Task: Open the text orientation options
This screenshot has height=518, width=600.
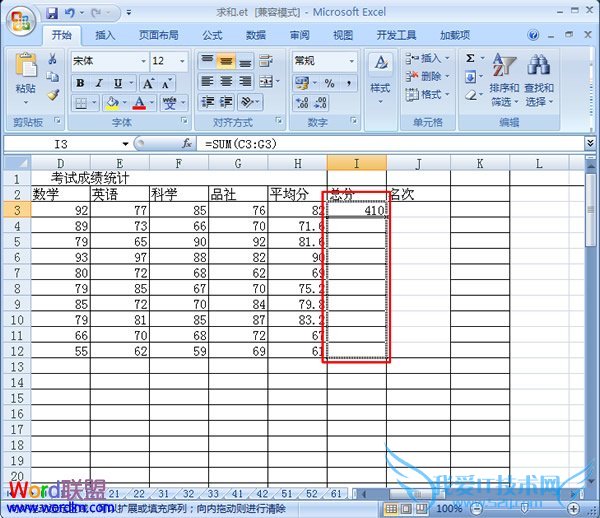Action: tap(248, 102)
